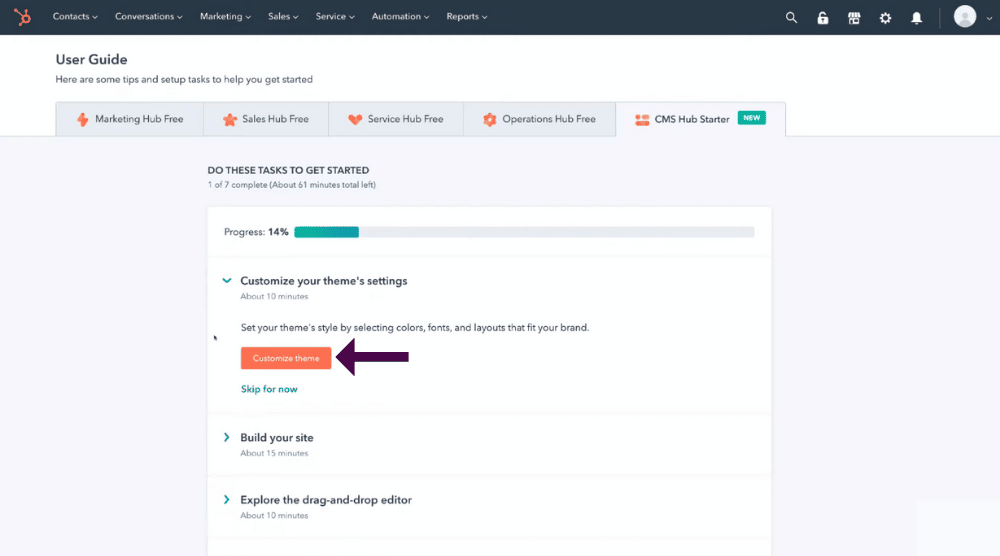Screen dimensions: 1000x556
Task: Open the settings gear icon
Action: coord(885,18)
